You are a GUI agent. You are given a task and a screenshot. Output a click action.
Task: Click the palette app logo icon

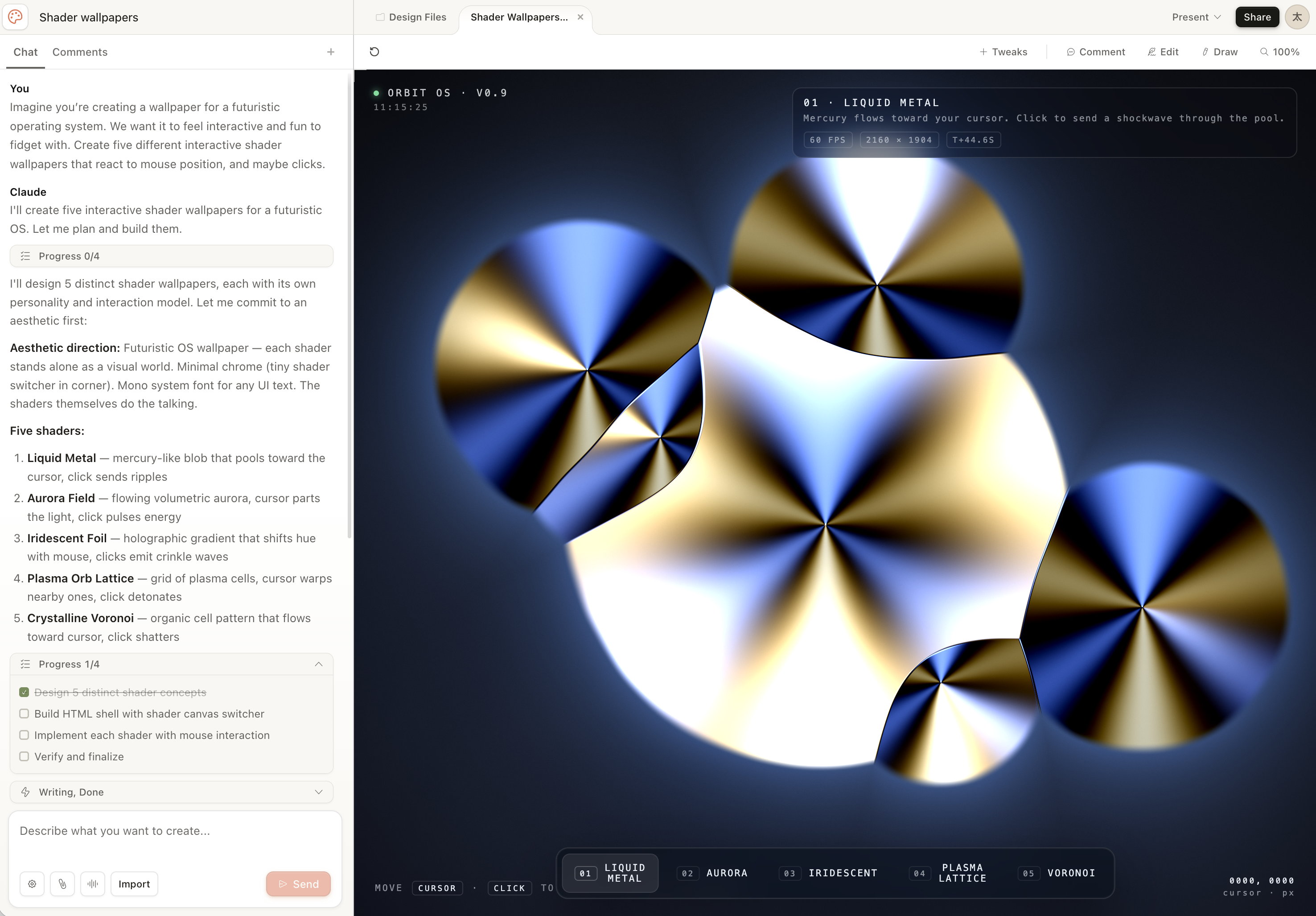click(x=16, y=17)
